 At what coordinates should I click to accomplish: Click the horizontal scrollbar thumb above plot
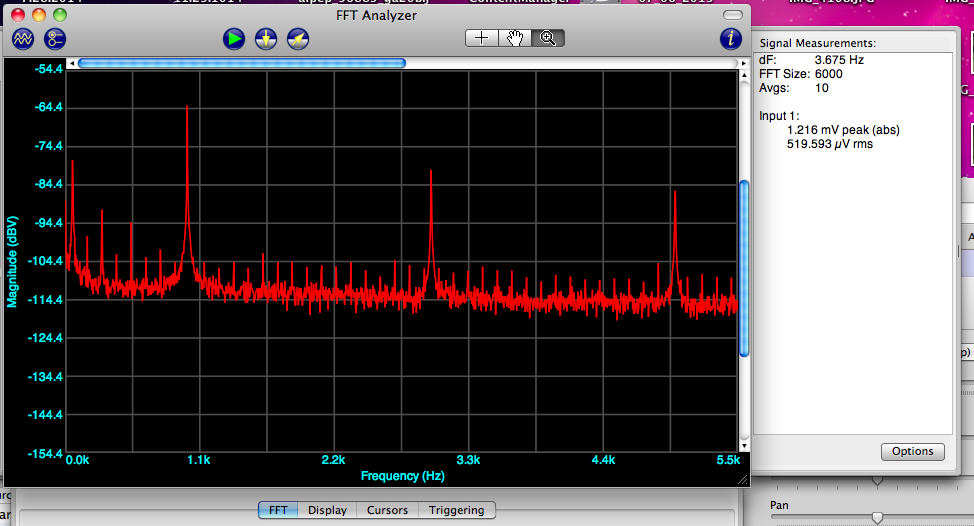point(242,63)
